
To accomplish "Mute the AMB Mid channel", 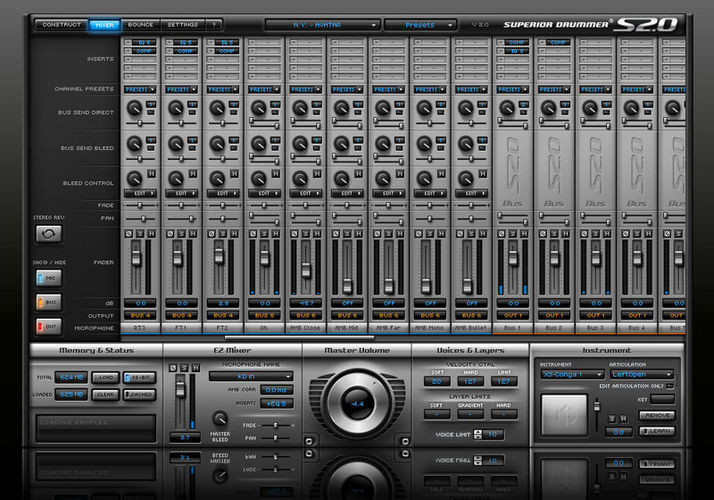I will pos(359,234).
